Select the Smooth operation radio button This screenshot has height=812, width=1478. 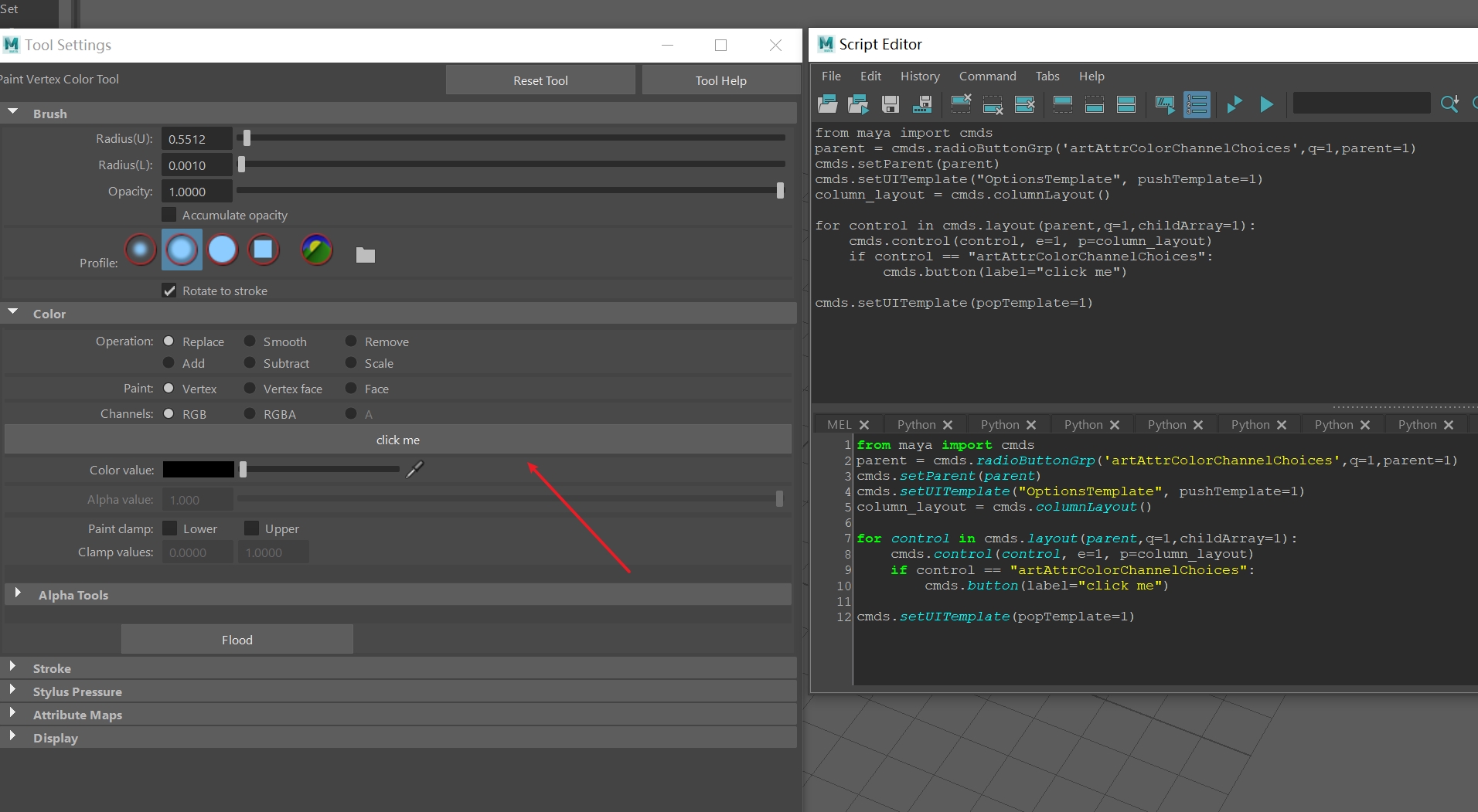pos(250,341)
